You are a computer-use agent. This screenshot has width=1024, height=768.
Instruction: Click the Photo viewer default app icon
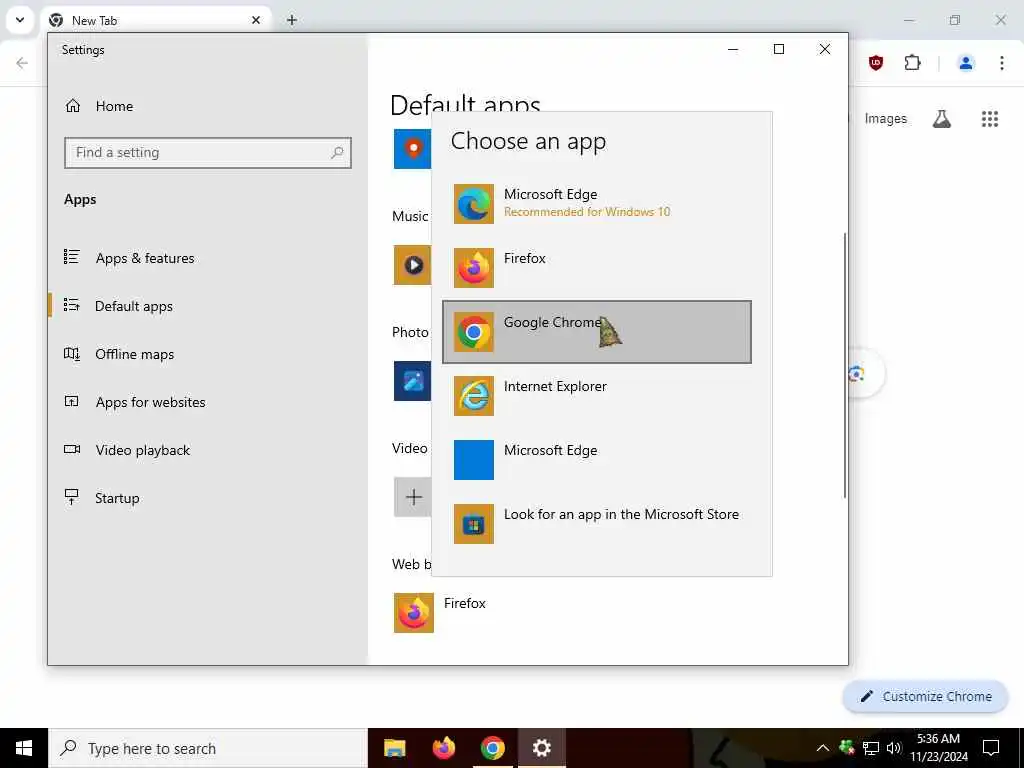pyautogui.click(x=412, y=381)
